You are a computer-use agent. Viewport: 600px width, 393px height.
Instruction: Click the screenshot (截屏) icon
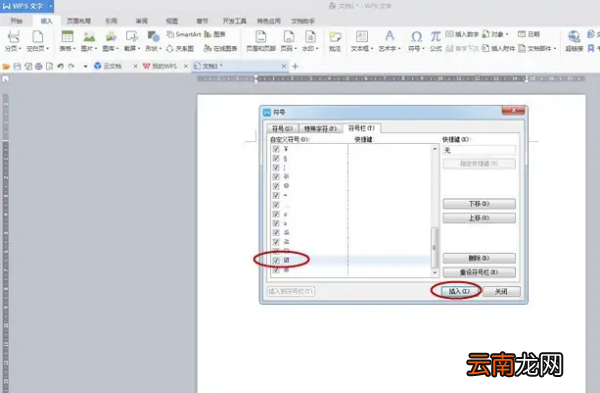[x=132, y=37]
